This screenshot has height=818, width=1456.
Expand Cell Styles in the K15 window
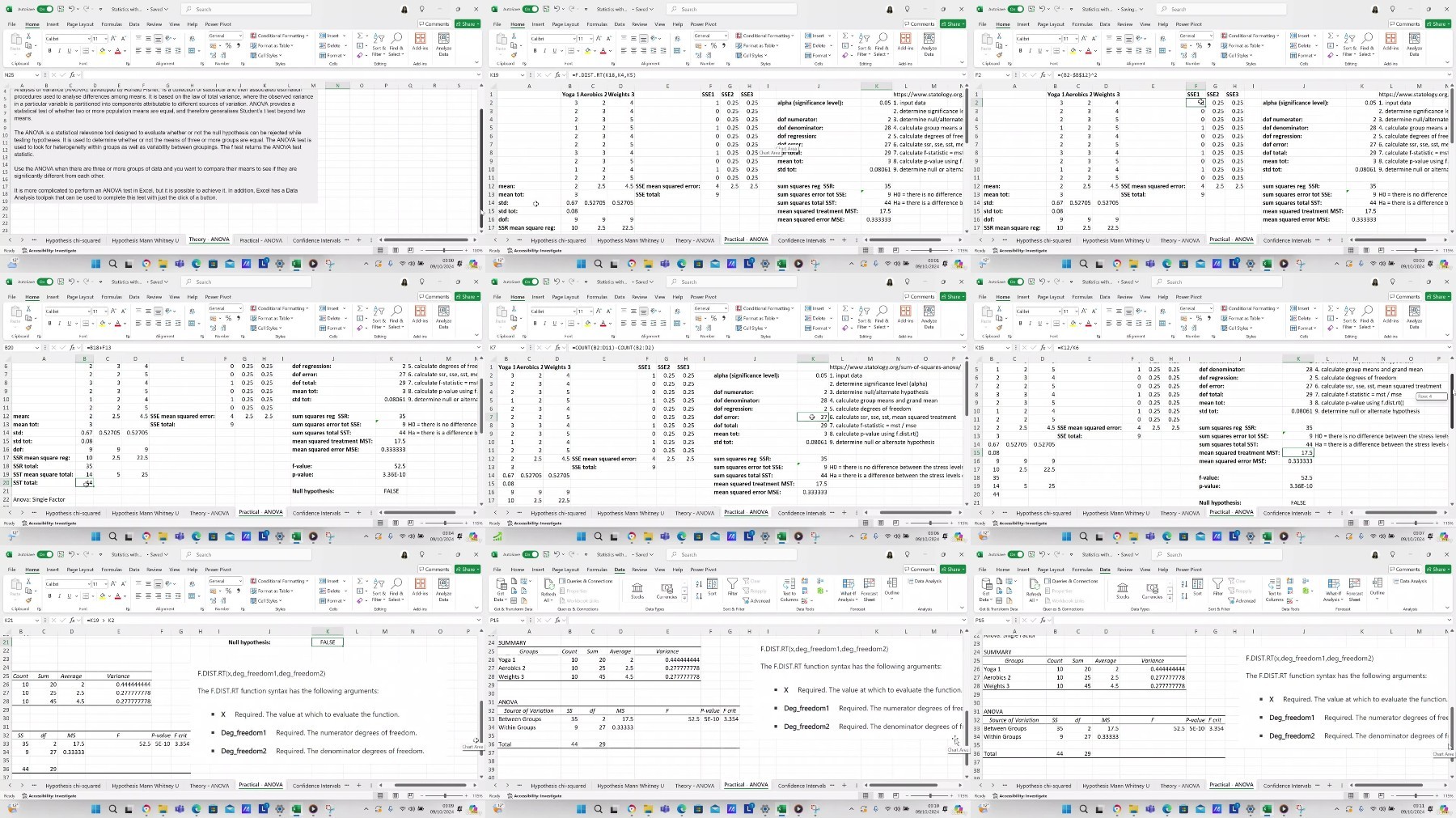coord(1238,328)
